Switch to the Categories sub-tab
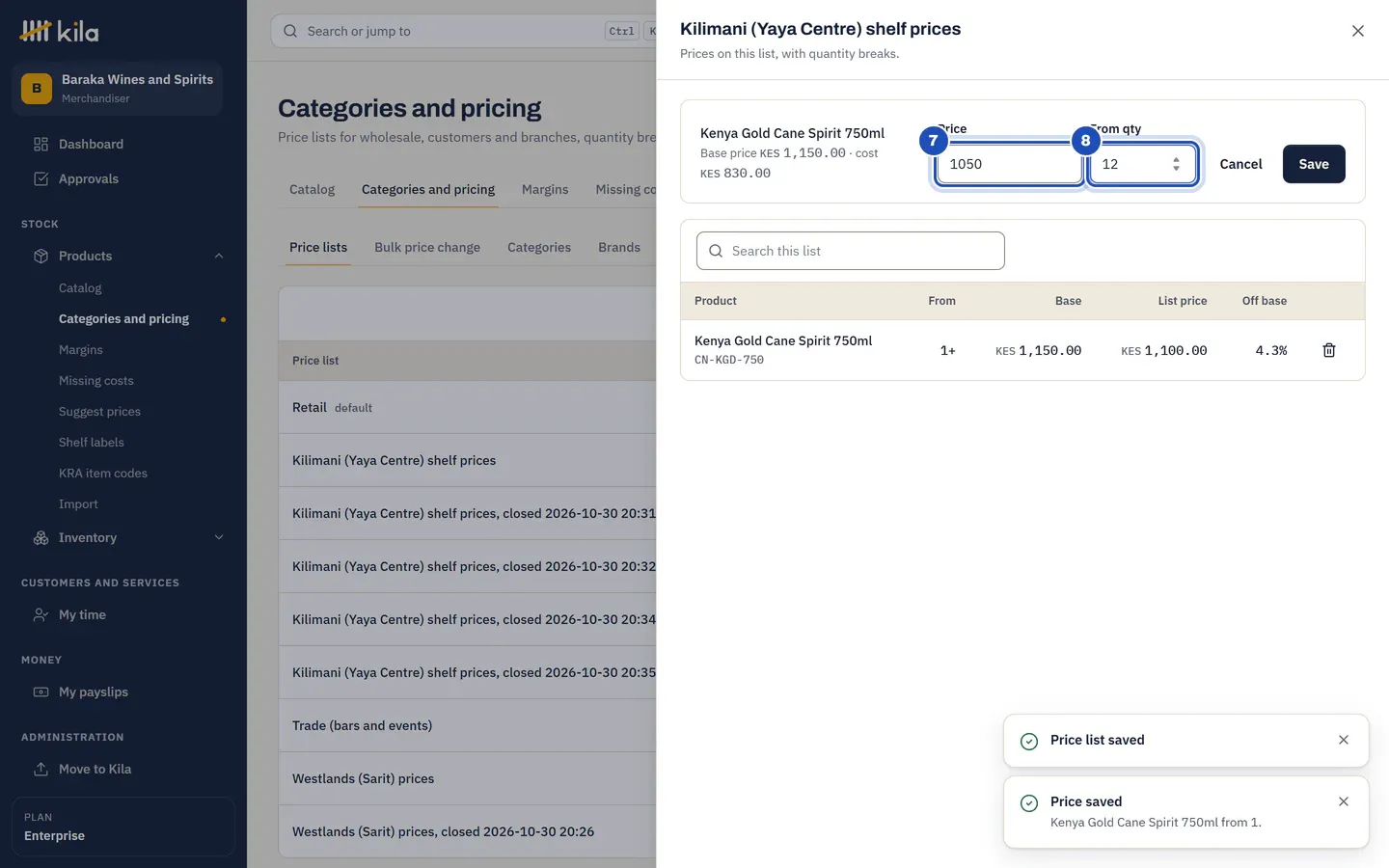This screenshot has height=868, width=1389. (x=539, y=247)
